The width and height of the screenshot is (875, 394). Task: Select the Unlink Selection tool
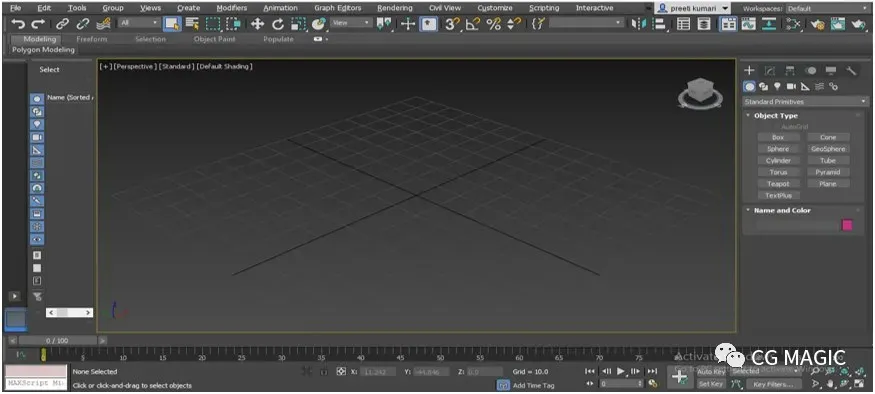pos(83,24)
